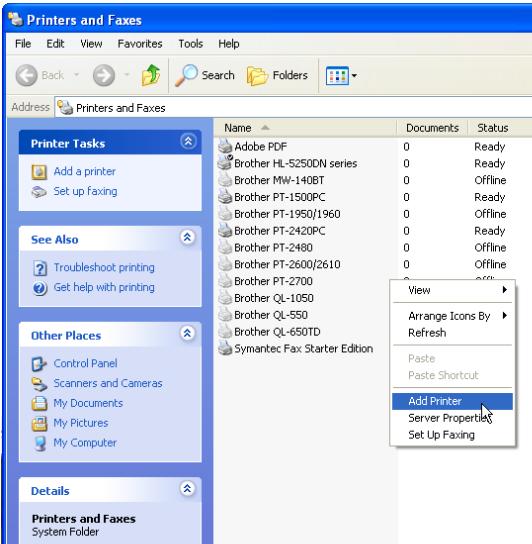Screen dimensions: 532x544
Task: Collapse the Other Places panel
Action: coord(187,333)
